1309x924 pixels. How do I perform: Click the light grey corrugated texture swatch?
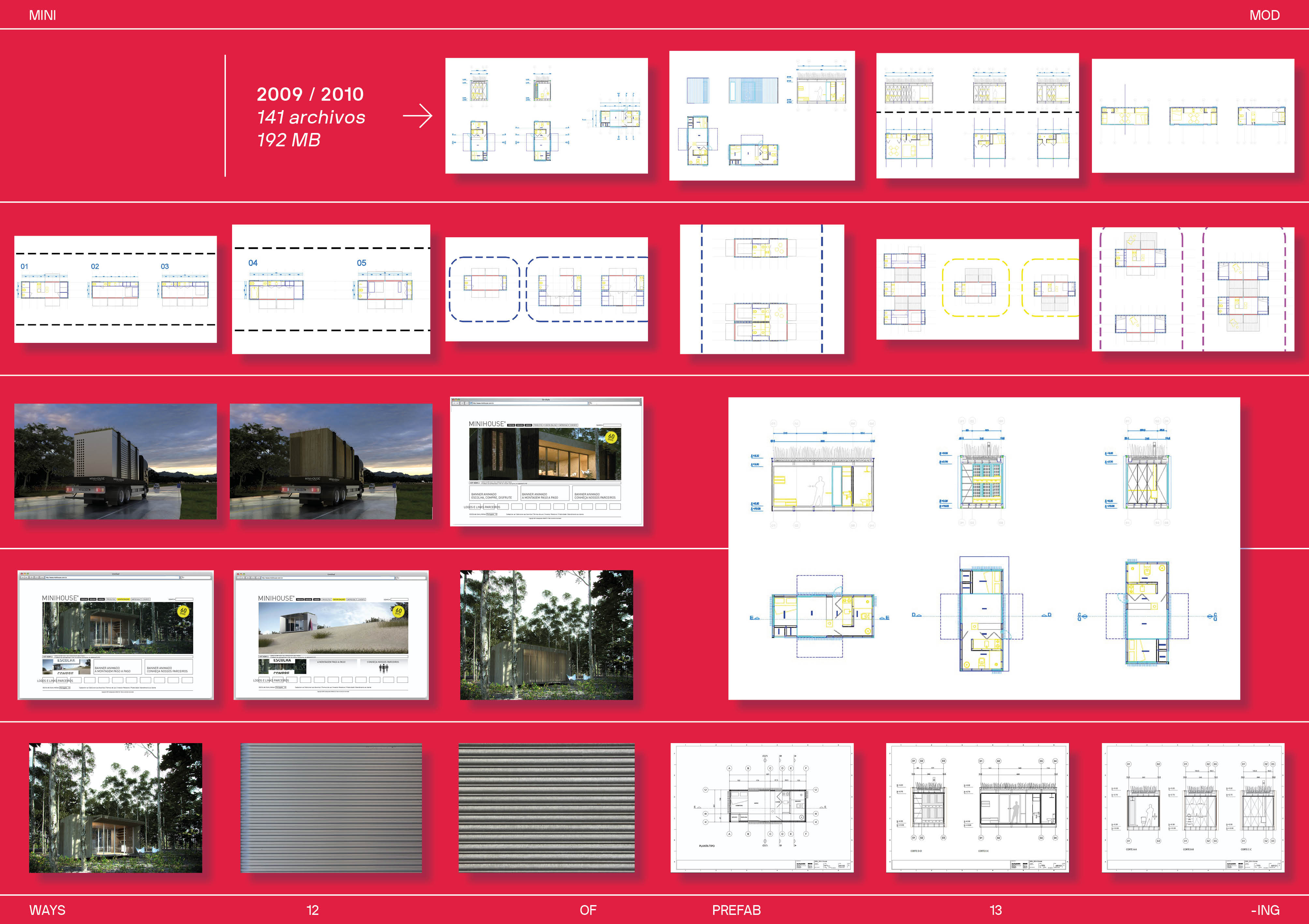coord(331,807)
